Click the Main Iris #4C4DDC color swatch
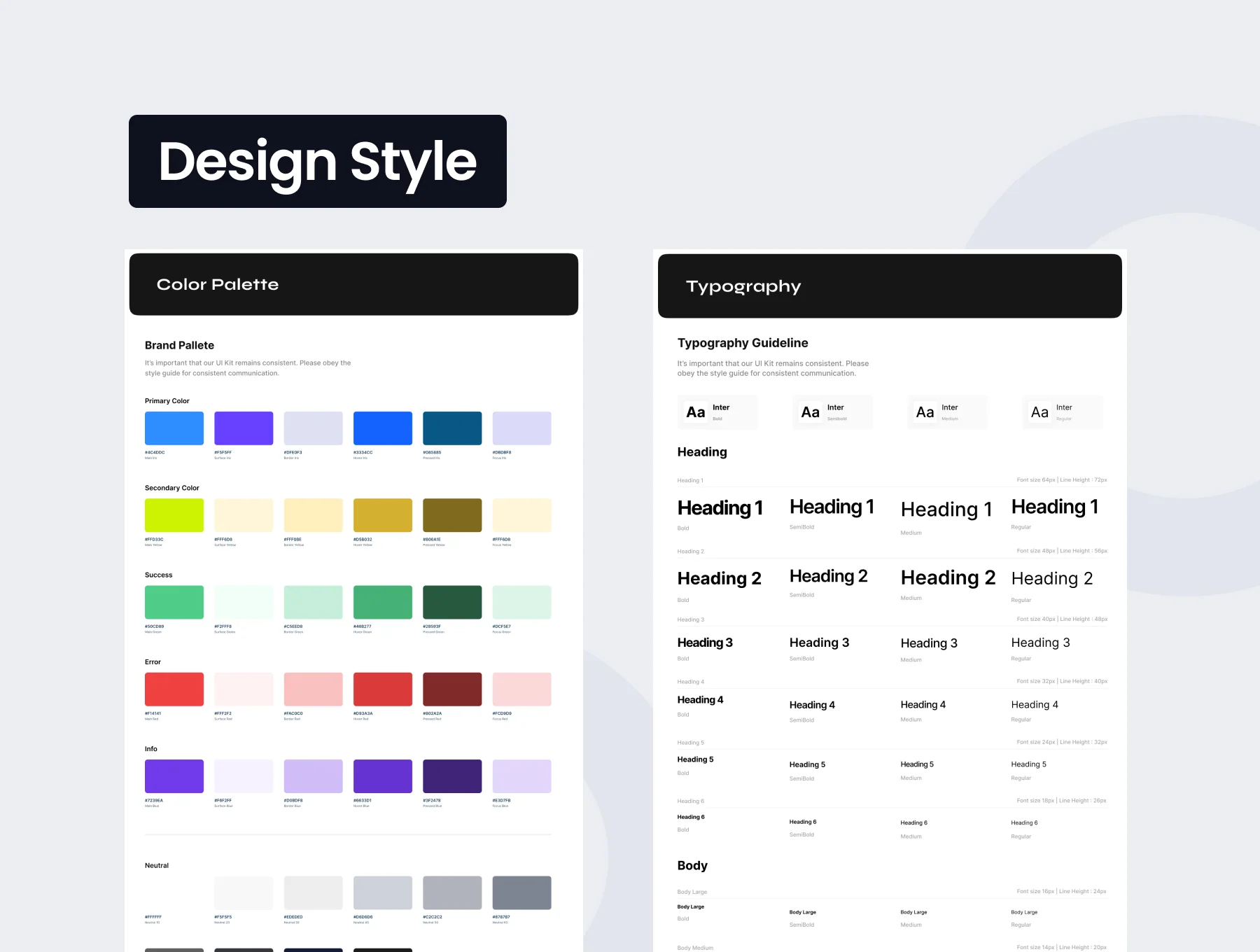This screenshot has height=952, width=1260. click(174, 428)
